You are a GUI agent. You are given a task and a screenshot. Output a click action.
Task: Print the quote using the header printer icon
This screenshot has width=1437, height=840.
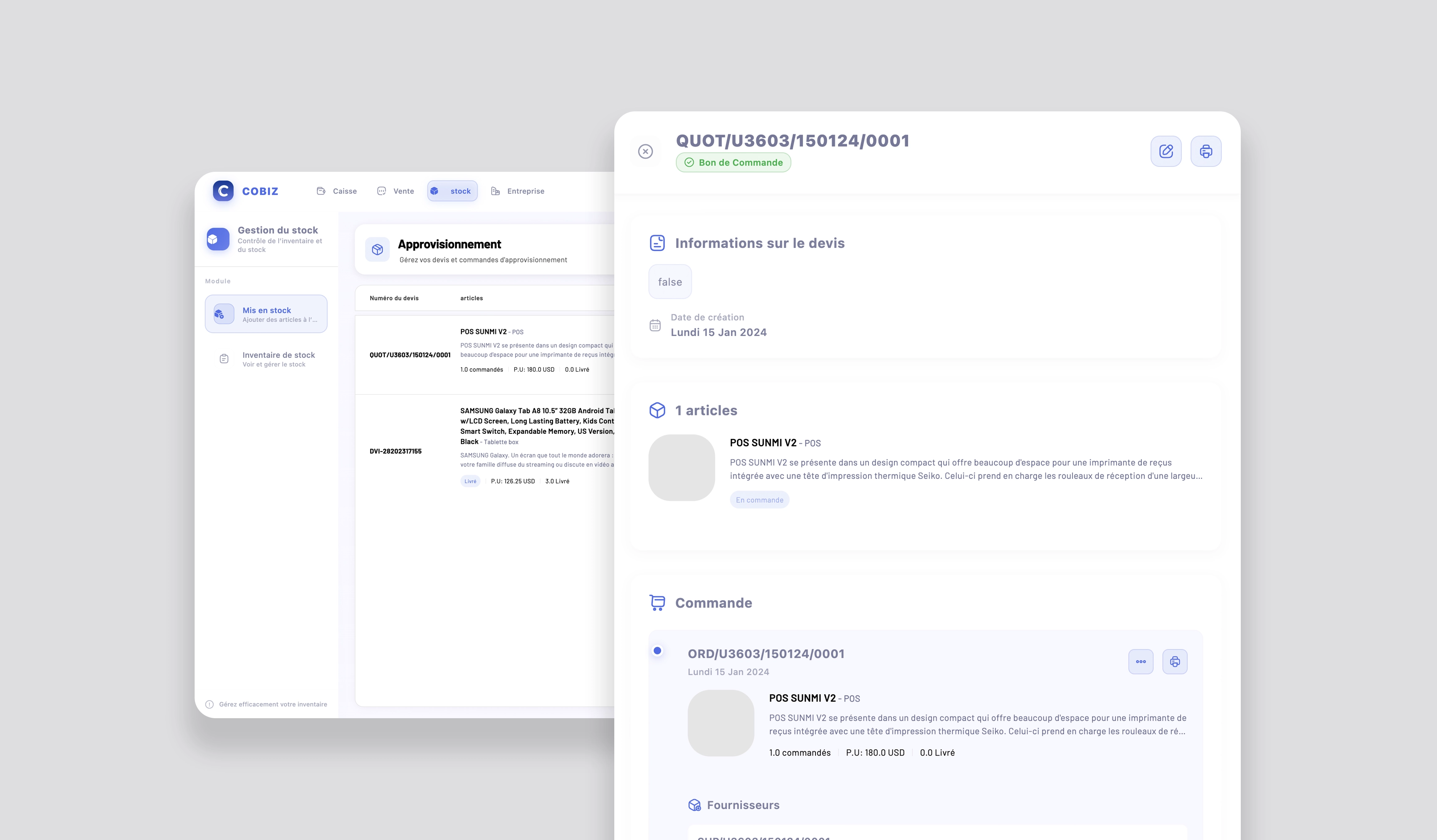pos(1206,151)
